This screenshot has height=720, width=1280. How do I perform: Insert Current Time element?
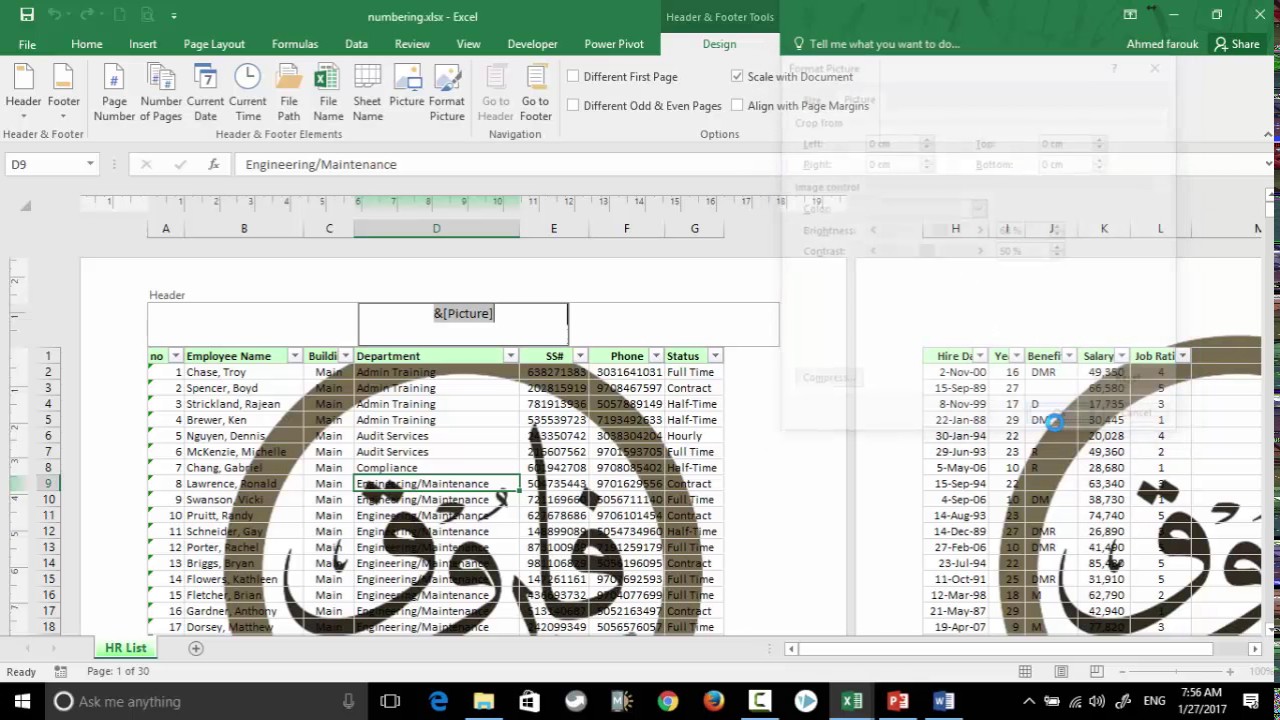pos(247,92)
